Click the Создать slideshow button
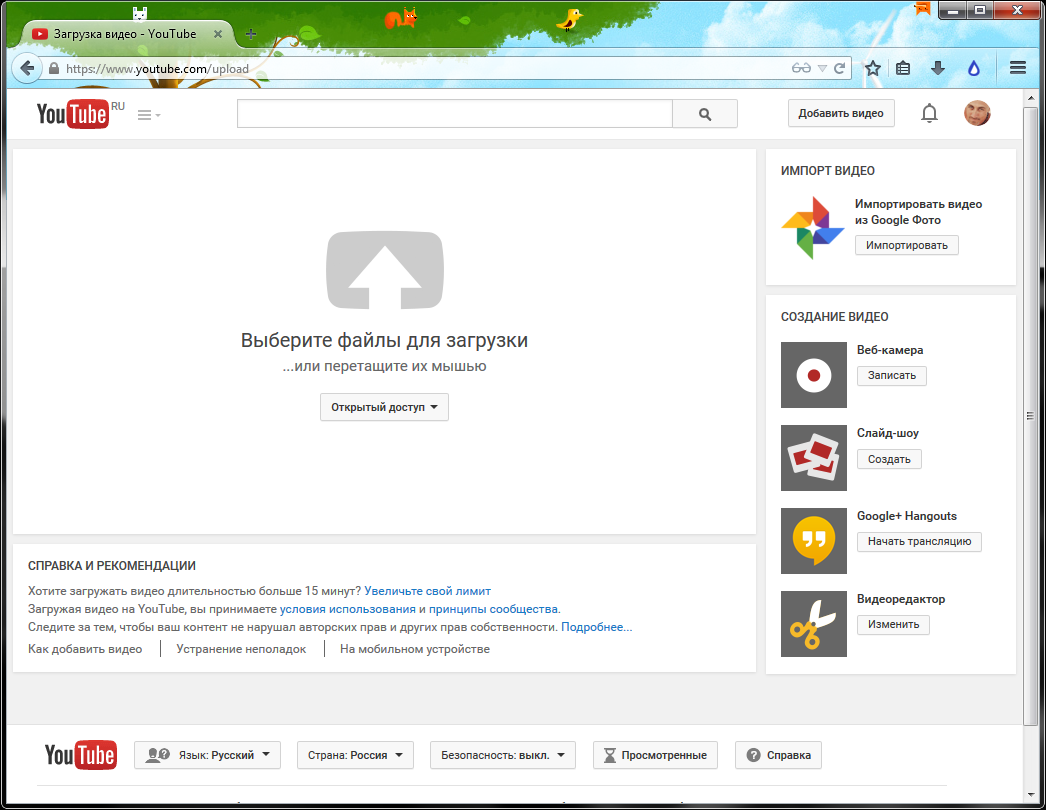 (x=889, y=459)
